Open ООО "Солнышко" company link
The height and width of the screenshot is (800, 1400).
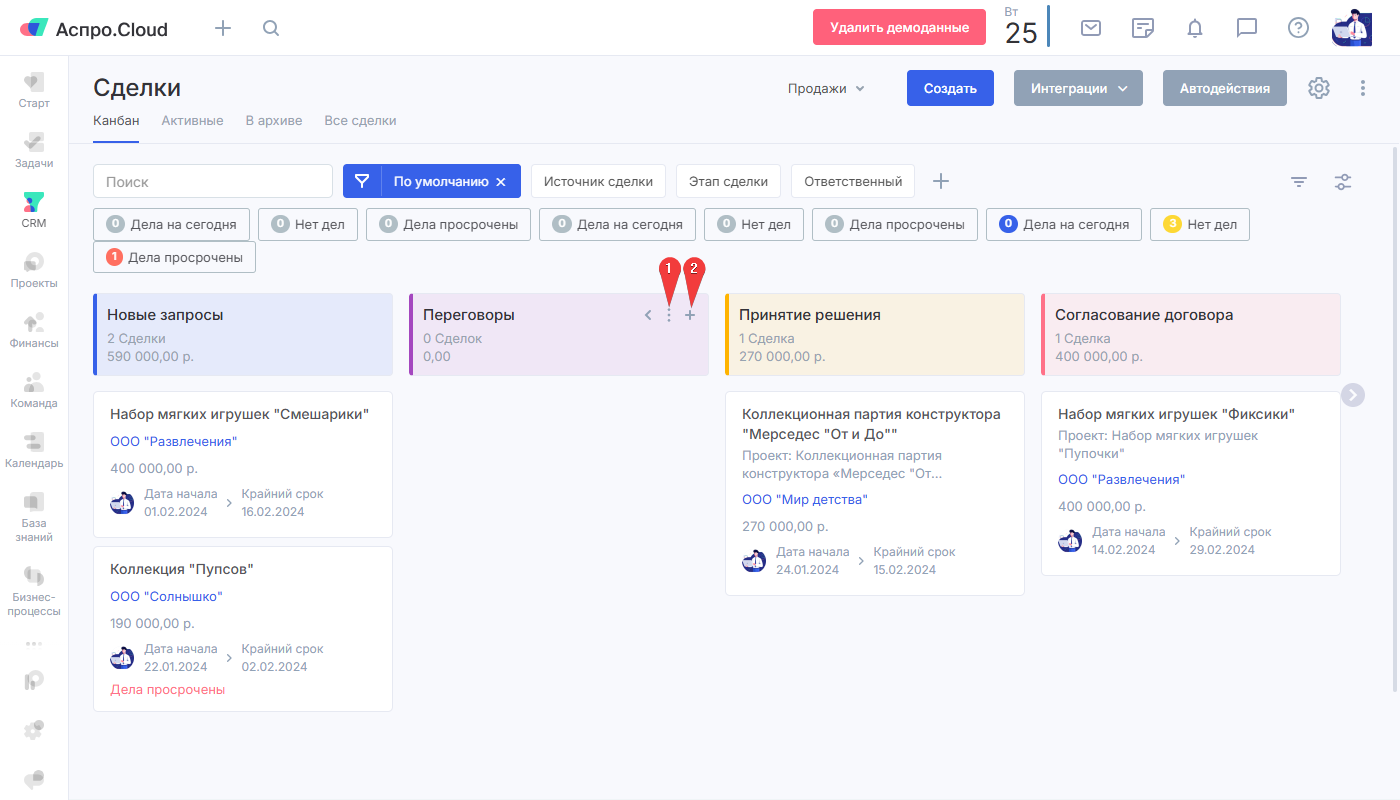(x=166, y=596)
